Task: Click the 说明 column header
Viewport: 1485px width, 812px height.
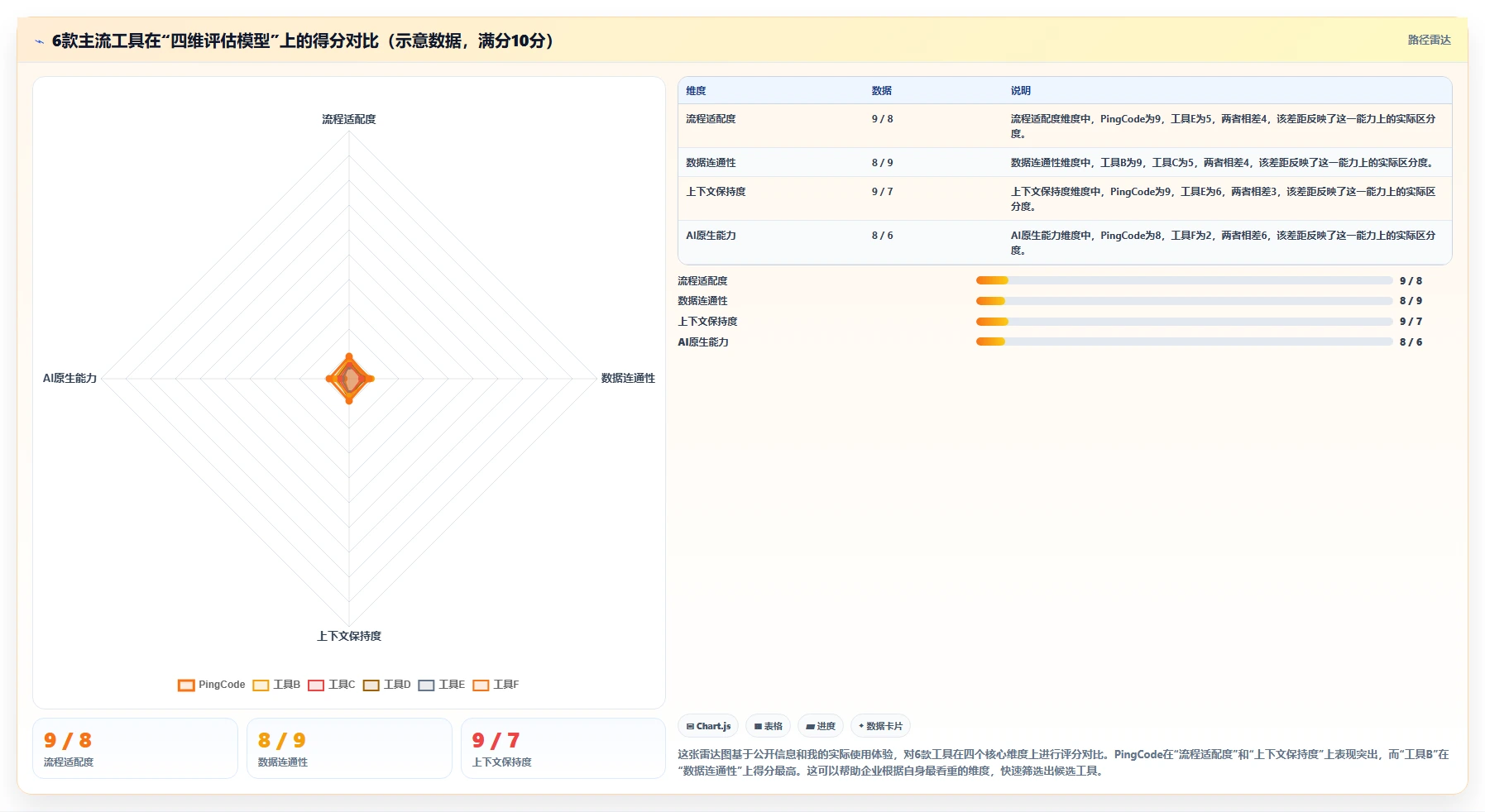Action: click(x=1020, y=91)
